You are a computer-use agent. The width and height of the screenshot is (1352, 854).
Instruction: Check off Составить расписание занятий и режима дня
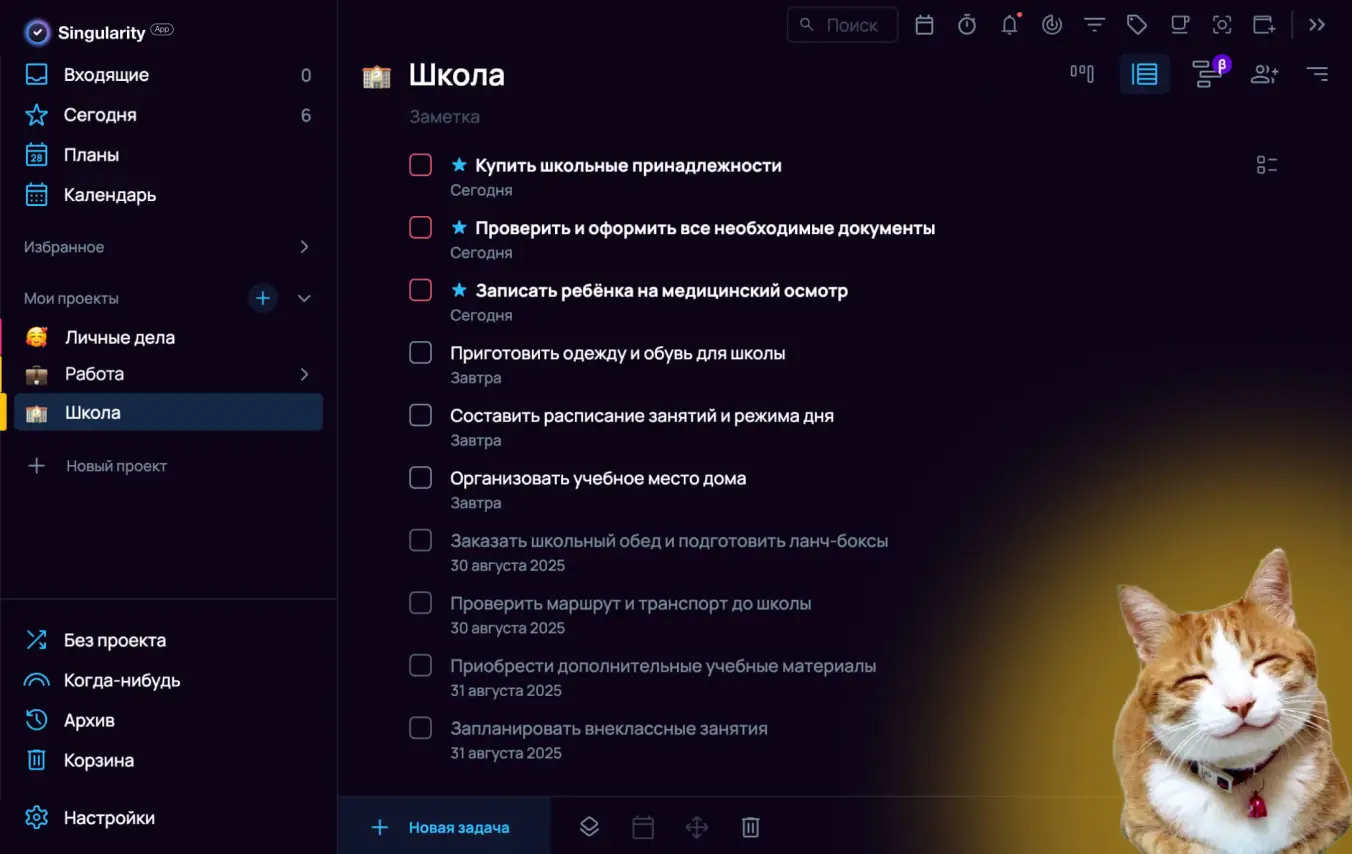point(421,415)
